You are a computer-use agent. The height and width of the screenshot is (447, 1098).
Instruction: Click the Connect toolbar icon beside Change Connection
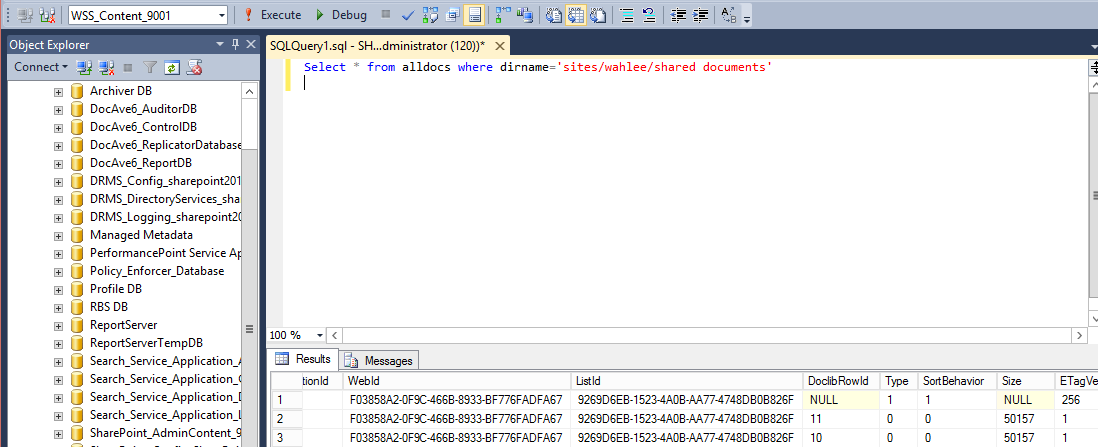tap(26, 15)
